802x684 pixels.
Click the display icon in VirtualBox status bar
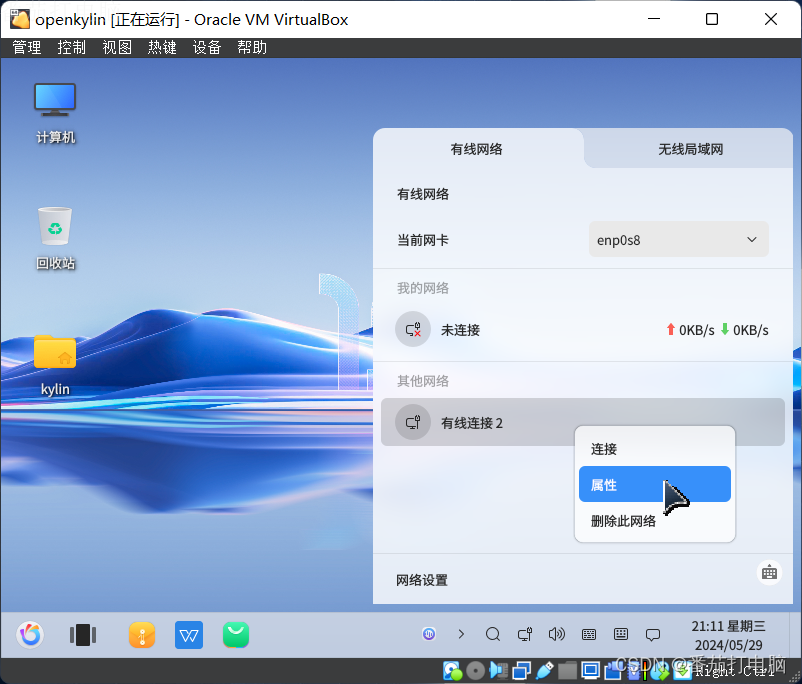pos(590,670)
